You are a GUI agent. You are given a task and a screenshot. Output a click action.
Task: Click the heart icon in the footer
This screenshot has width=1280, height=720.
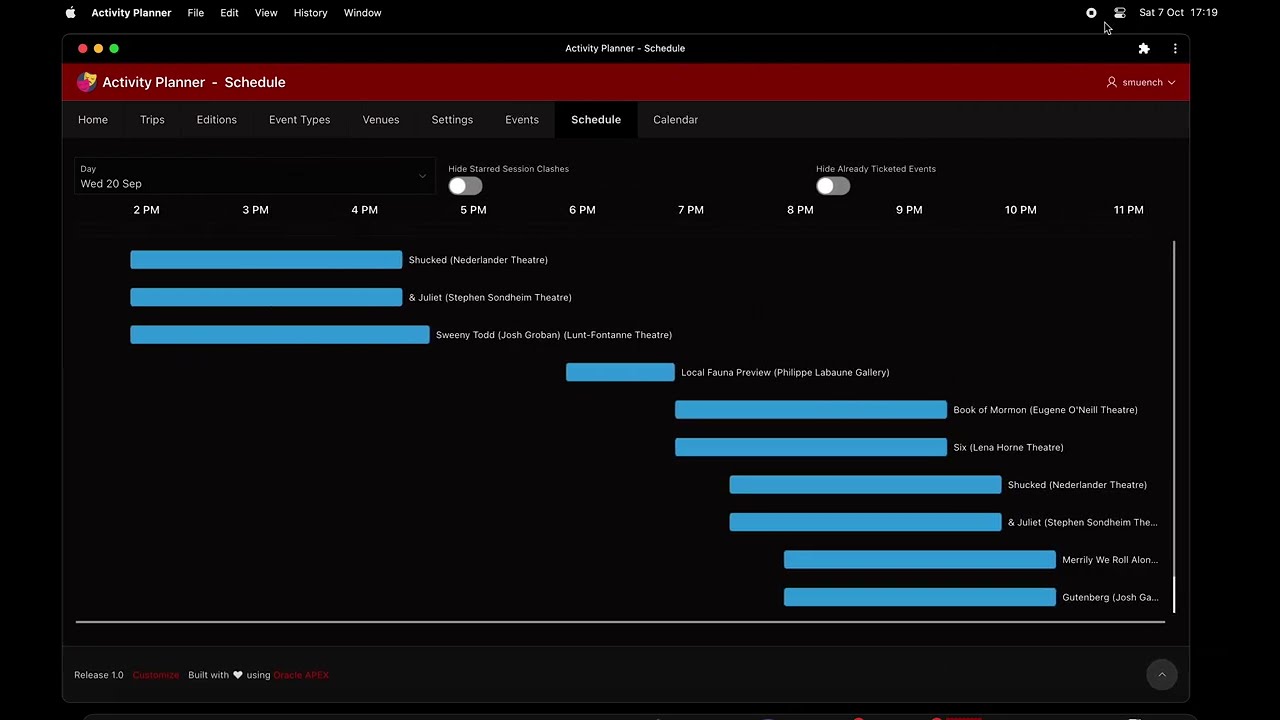click(x=238, y=675)
